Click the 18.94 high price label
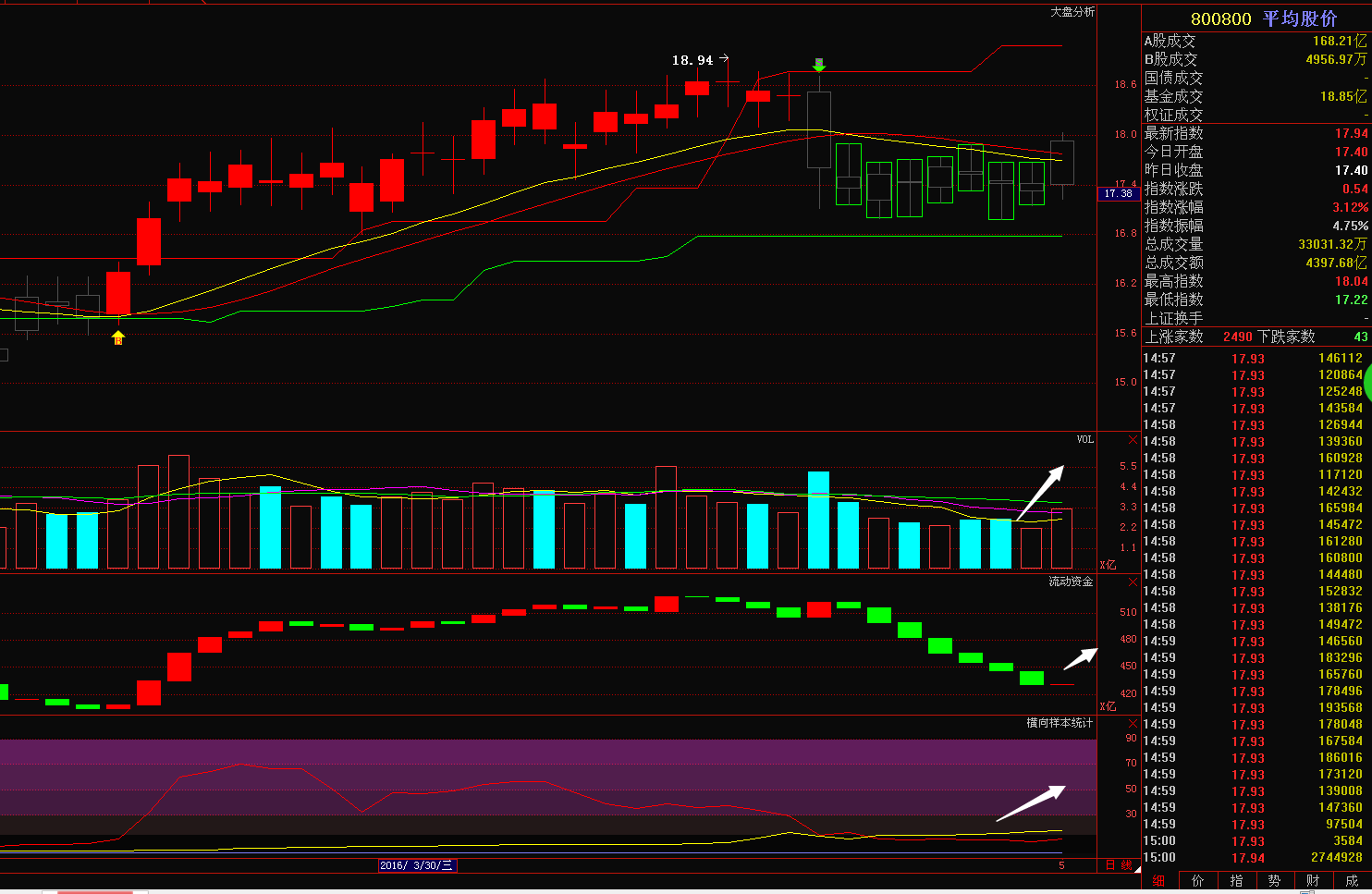Screen dimensions: 1372x894 coord(692,60)
